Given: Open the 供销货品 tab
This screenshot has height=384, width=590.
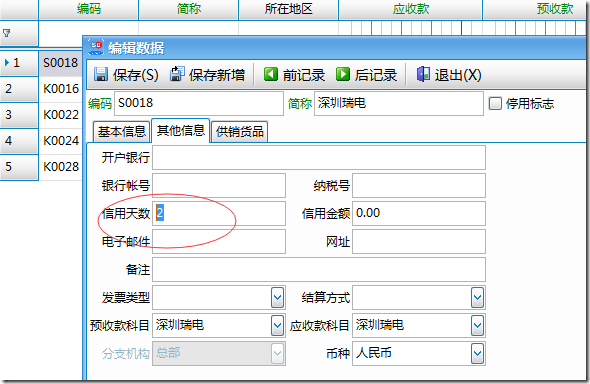Looking at the screenshot, I should (240, 132).
